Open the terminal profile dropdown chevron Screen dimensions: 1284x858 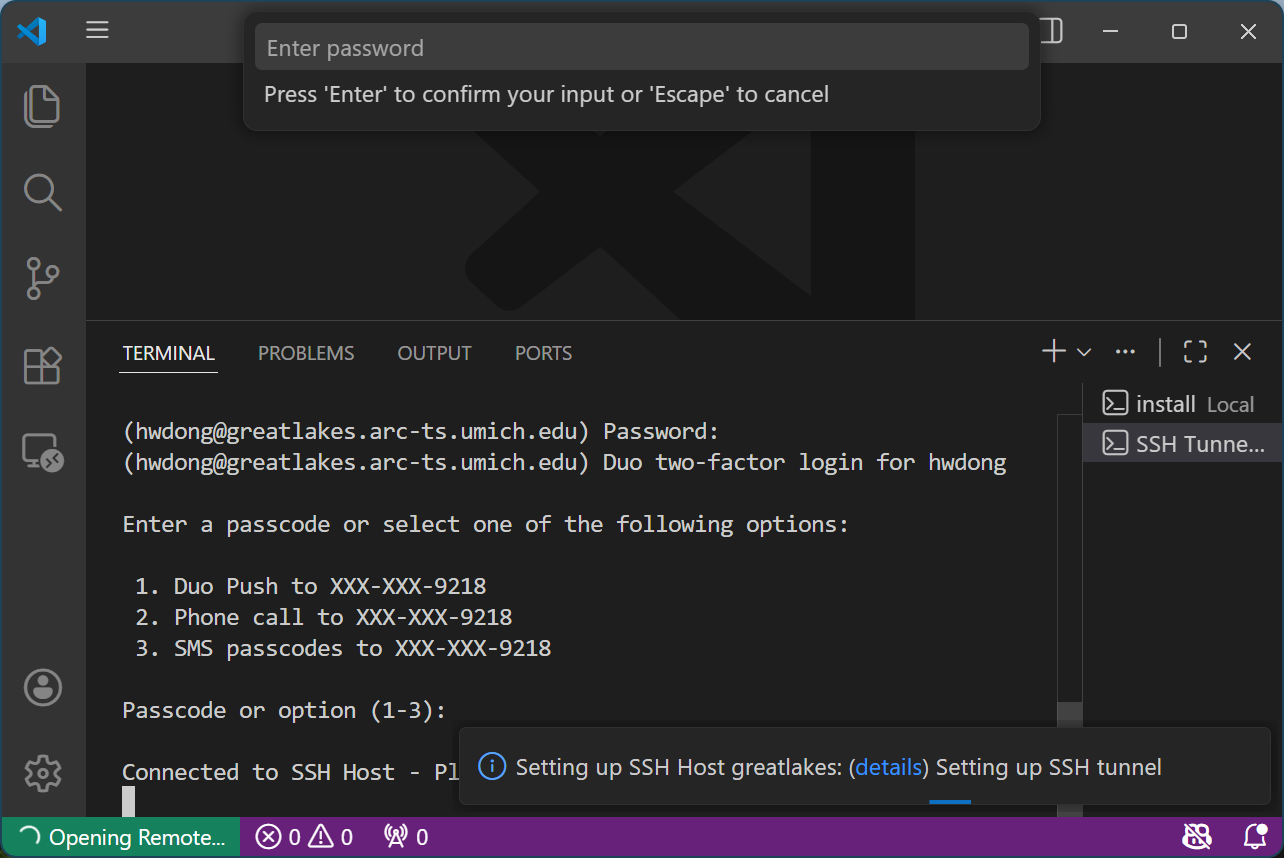[1083, 351]
